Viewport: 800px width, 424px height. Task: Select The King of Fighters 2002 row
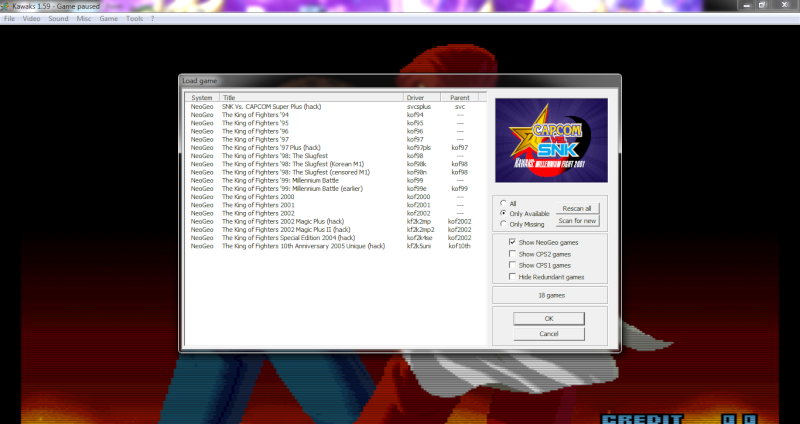335,213
